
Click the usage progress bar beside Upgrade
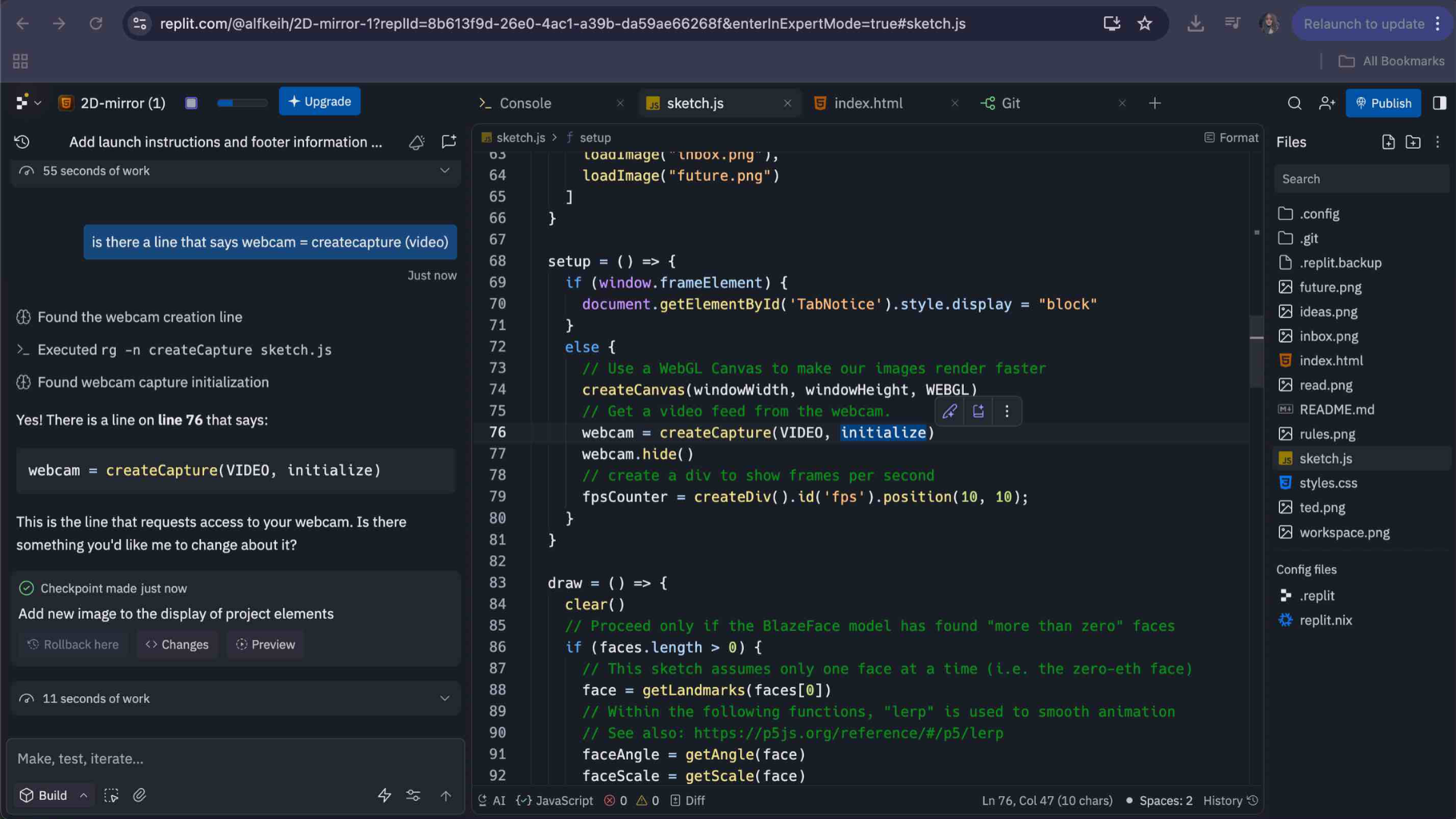242,103
